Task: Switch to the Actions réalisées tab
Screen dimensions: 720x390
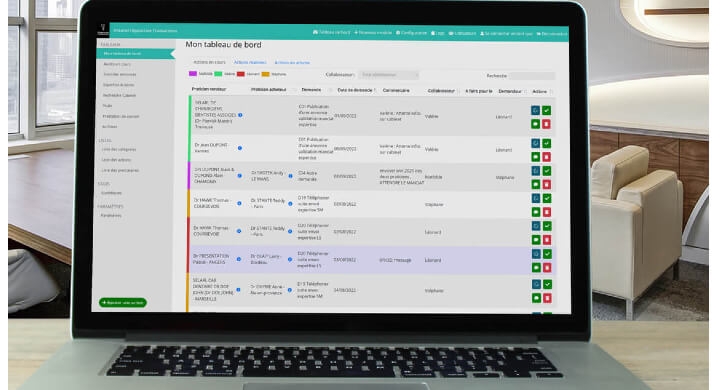Action: coord(250,62)
